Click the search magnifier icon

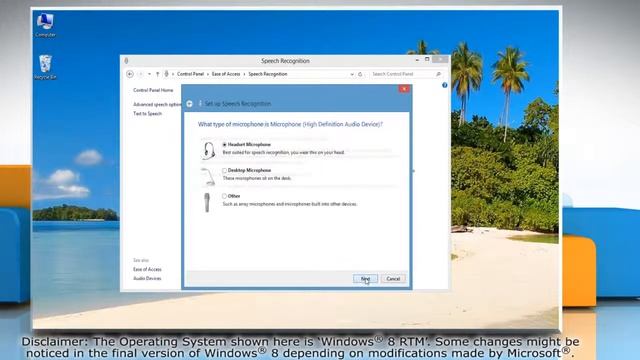click(438, 74)
